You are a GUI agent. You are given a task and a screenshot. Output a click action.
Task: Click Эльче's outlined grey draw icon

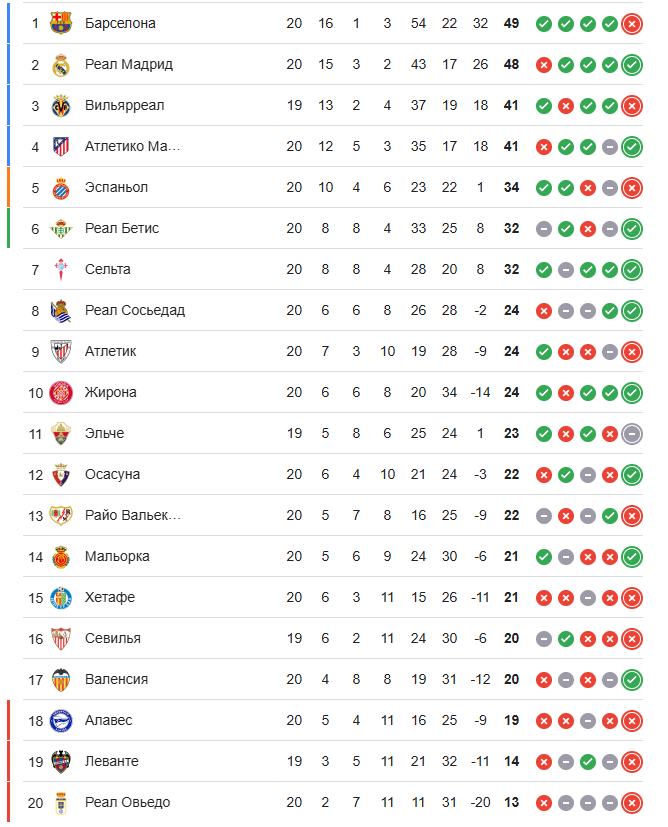coord(631,433)
